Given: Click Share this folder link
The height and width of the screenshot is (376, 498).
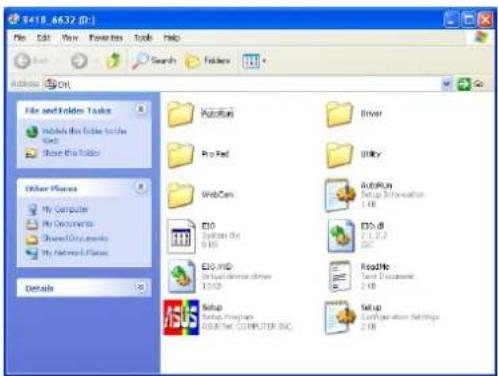Looking at the screenshot, I should click(x=71, y=153).
